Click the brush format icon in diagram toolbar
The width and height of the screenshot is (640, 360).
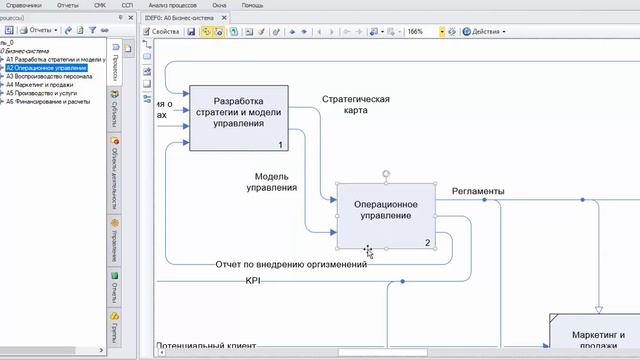pos(262,31)
